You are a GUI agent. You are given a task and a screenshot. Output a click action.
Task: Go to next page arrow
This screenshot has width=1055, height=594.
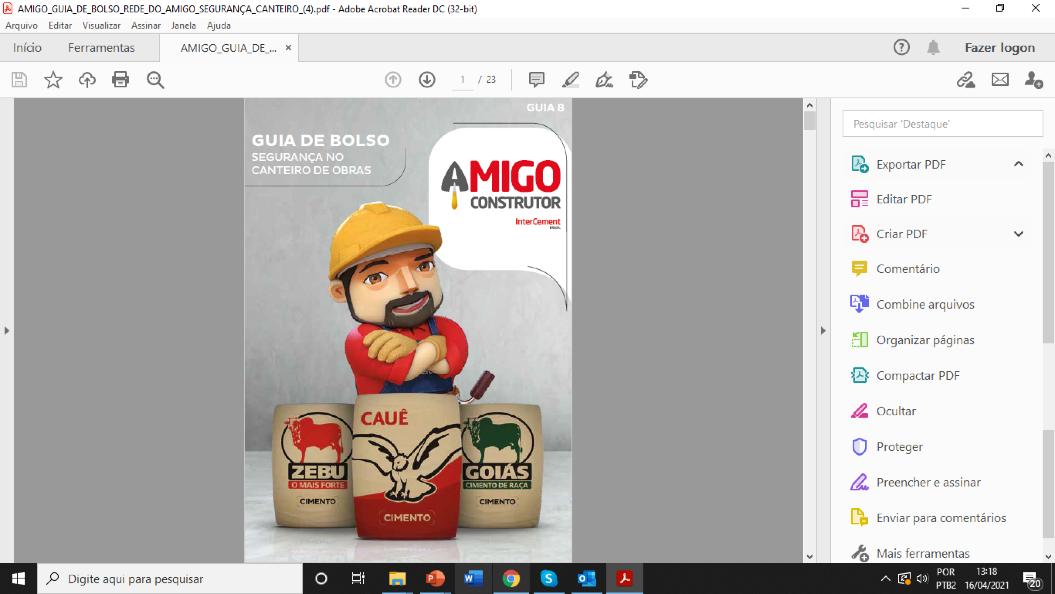(x=427, y=79)
